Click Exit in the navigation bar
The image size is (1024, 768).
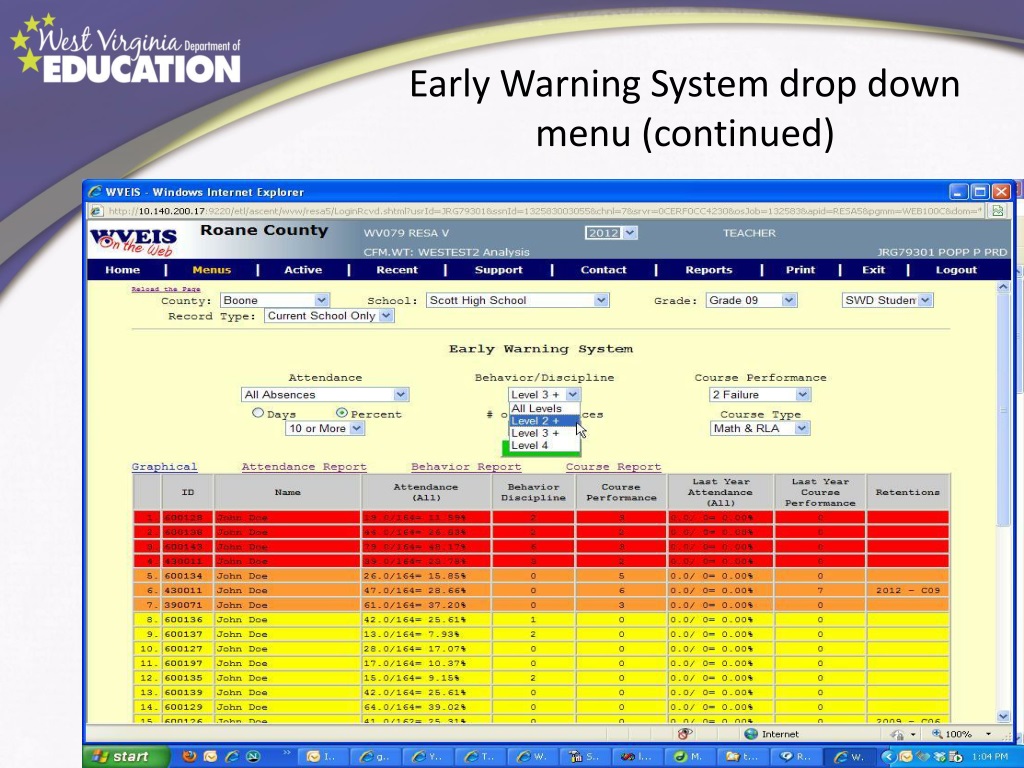873,270
